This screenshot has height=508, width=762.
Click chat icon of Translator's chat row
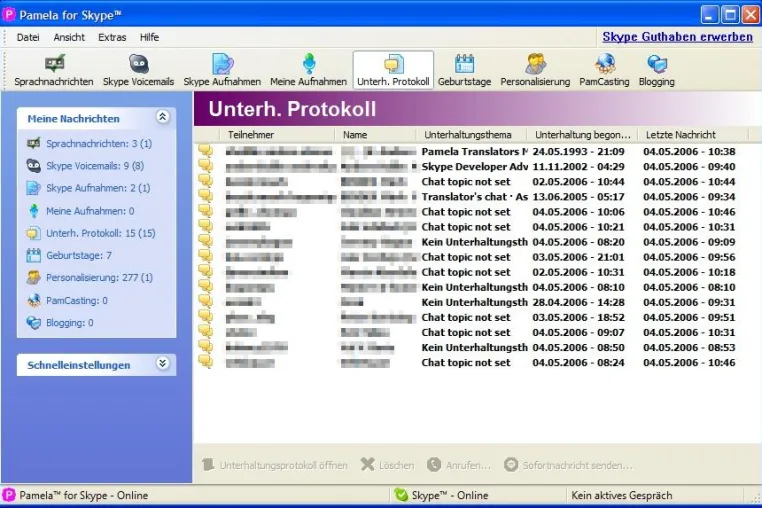click(x=206, y=195)
